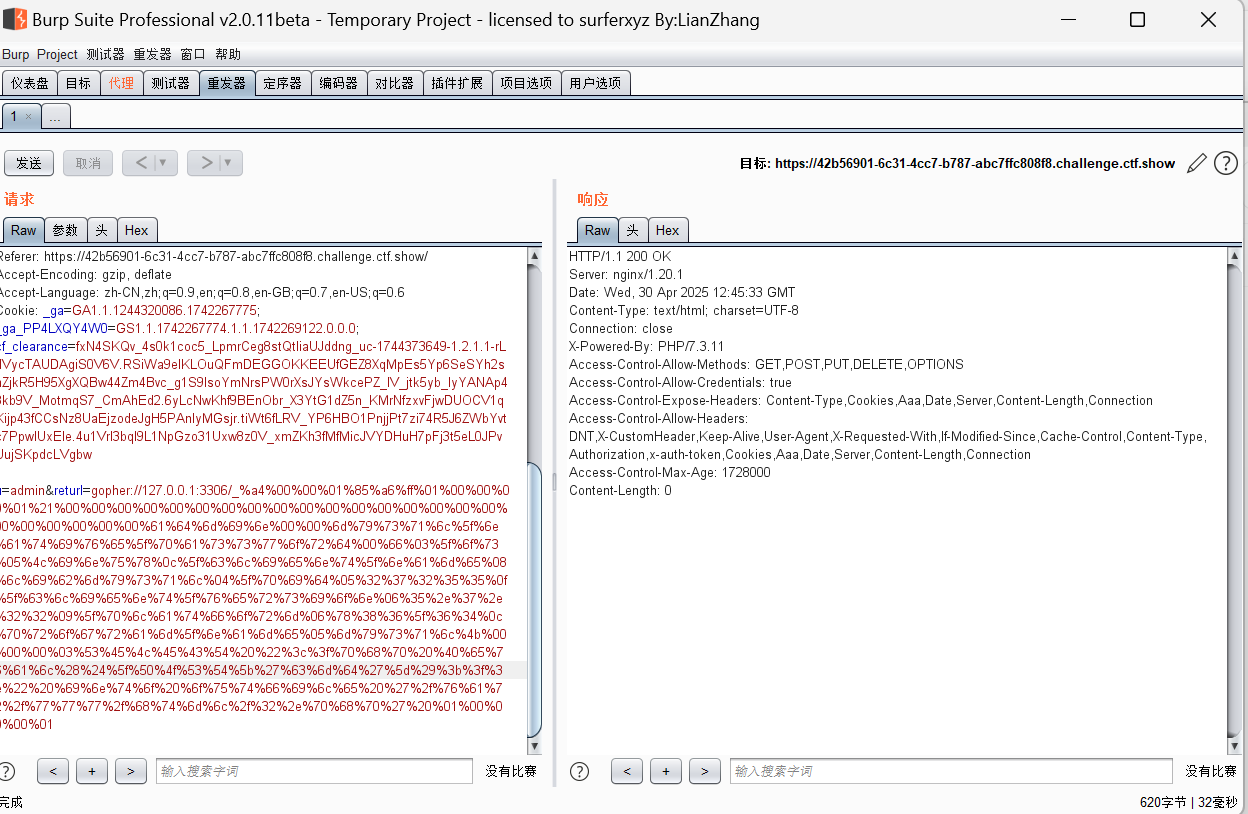Screen dimensions: 1248x814
Task: Click the response scrollbar up arrow
Action: [1234, 257]
